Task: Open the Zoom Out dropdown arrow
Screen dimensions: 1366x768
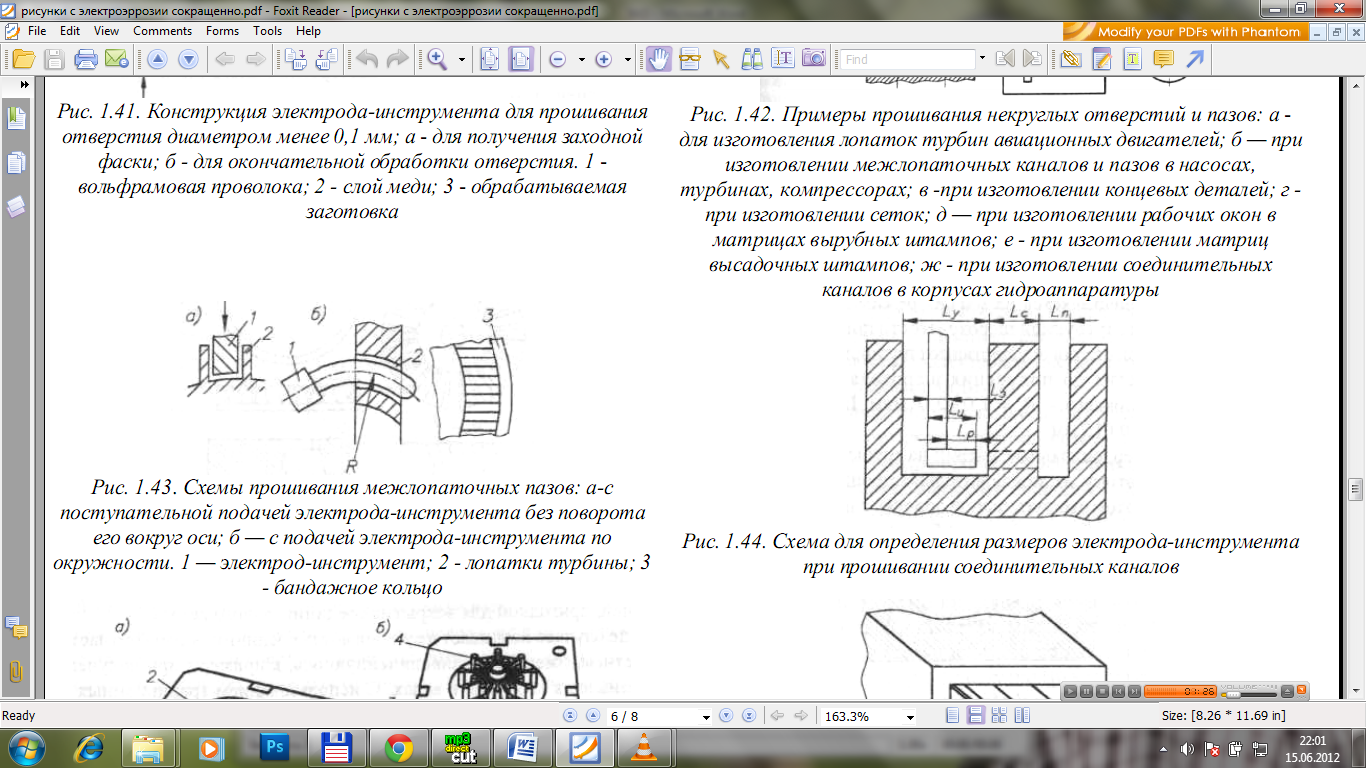Action: point(582,60)
